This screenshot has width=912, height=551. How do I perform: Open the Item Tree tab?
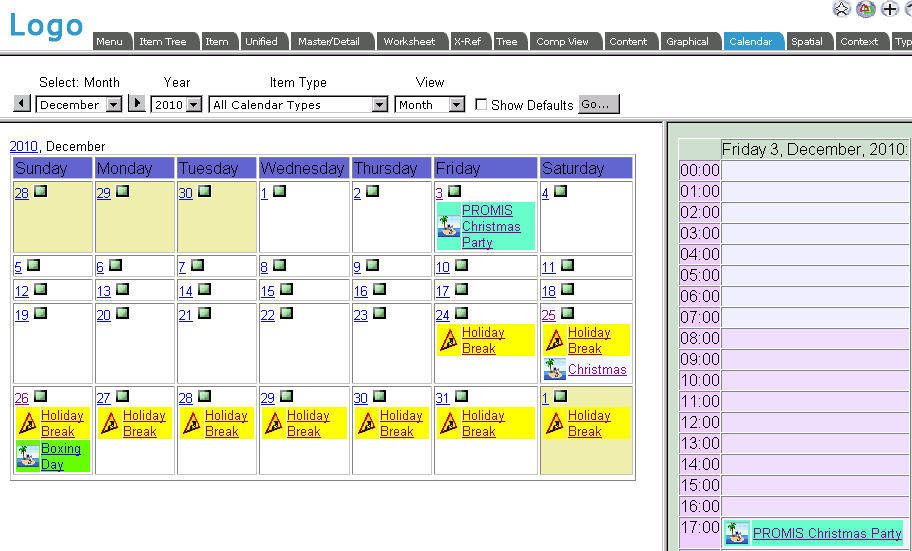coord(163,41)
